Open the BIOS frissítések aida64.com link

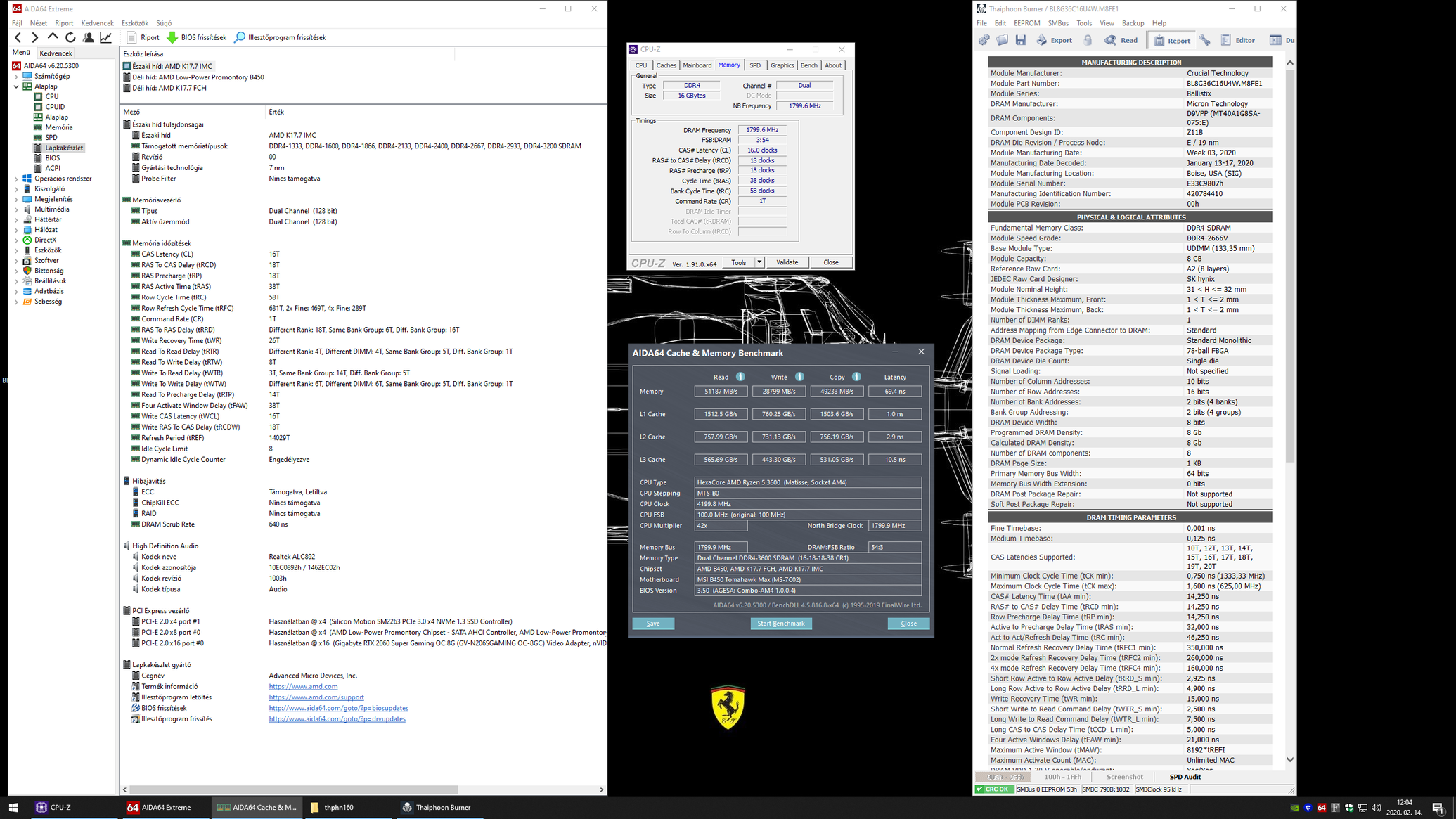(338, 708)
